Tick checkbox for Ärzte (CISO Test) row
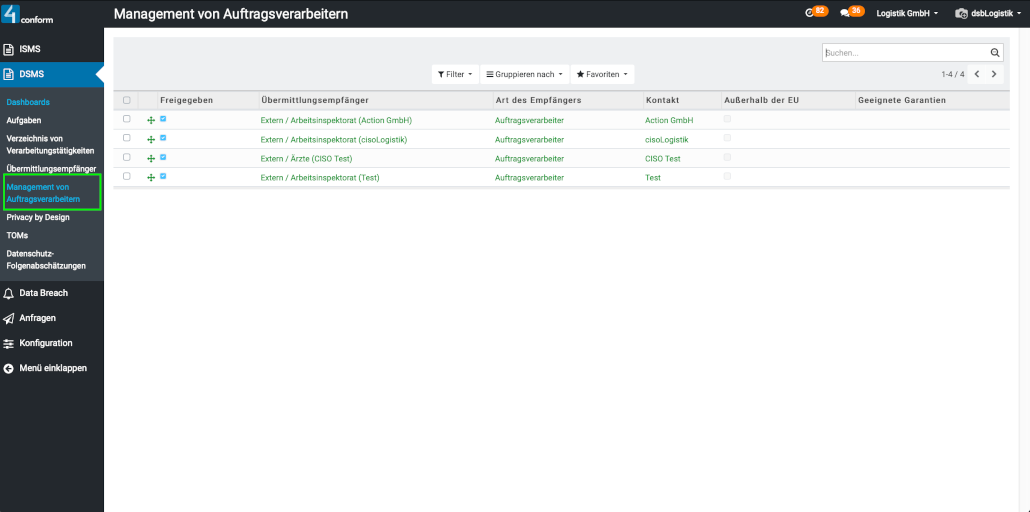The height and width of the screenshot is (512, 1030). pyautogui.click(x=127, y=157)
